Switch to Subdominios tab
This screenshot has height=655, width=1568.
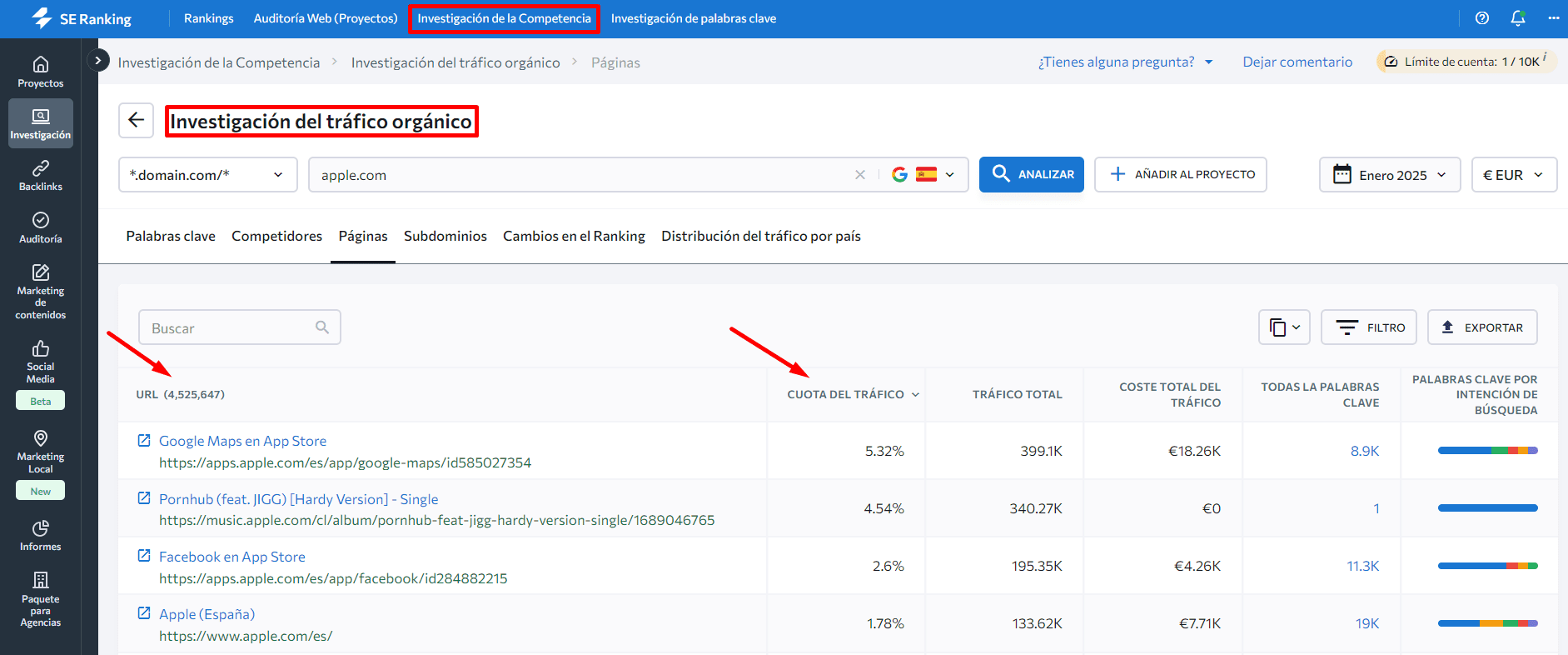(x=446, y=236)
